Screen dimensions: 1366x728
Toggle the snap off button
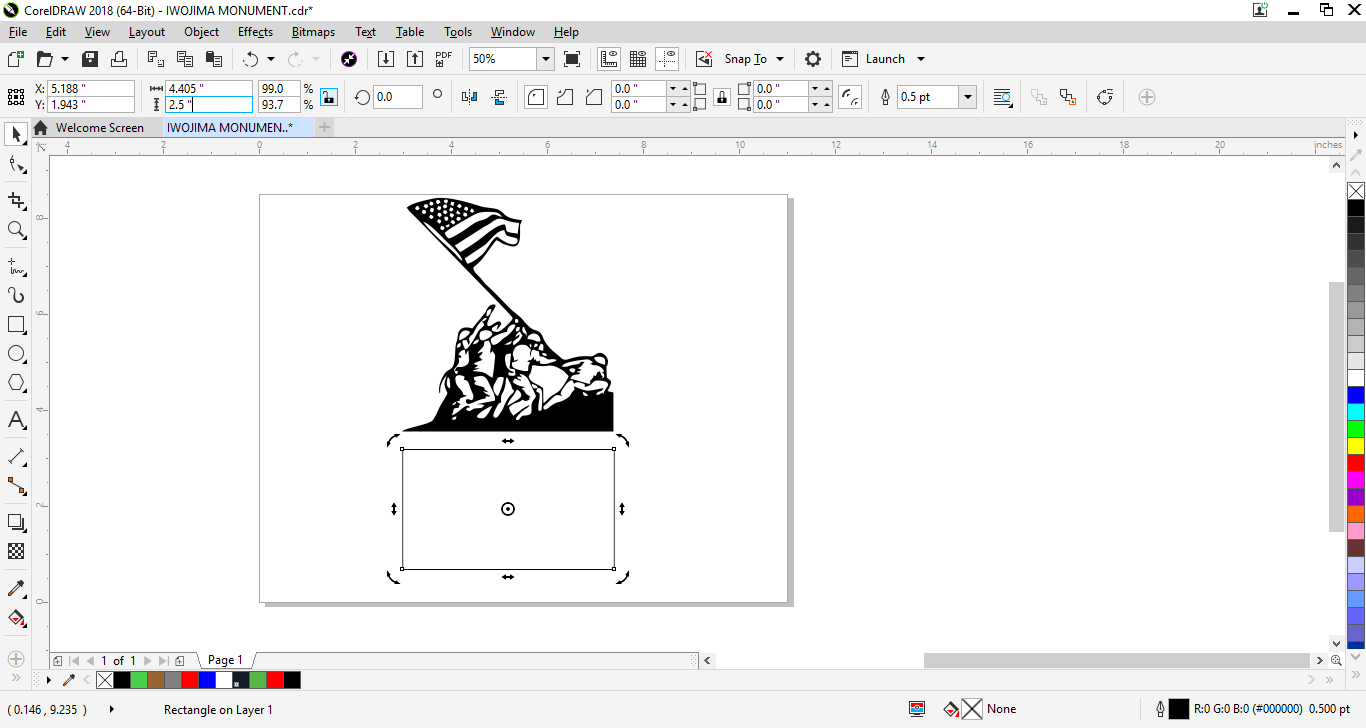(x=704, y=59)
